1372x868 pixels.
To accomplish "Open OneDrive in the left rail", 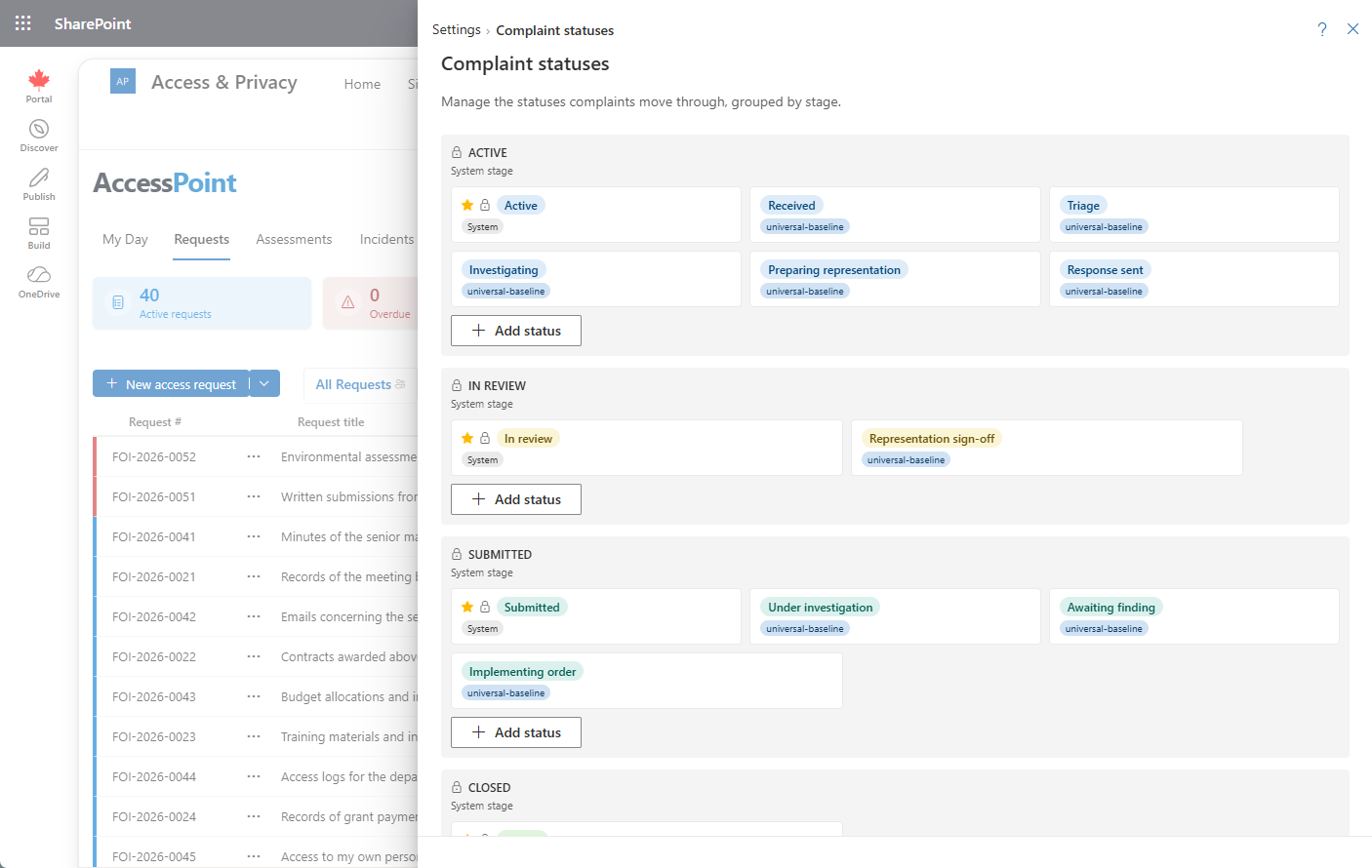I will pyautogui.click(x=39, y=282).
